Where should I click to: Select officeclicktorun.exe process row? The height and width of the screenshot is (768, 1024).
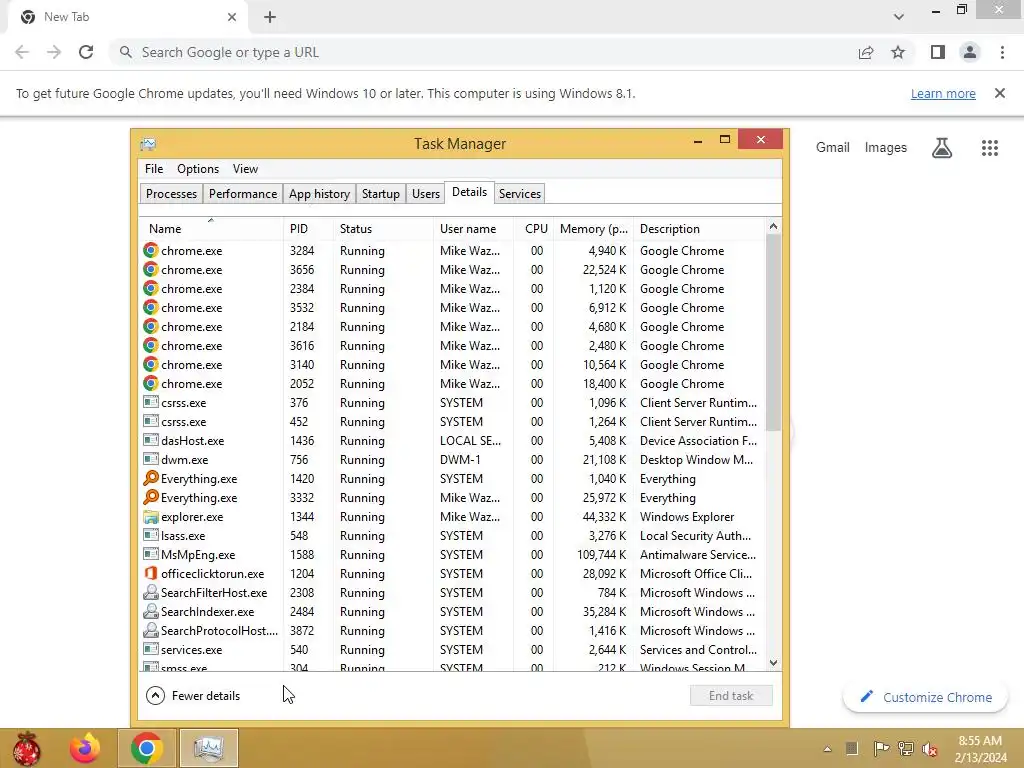pyautogui.click(x=452, y=573)
